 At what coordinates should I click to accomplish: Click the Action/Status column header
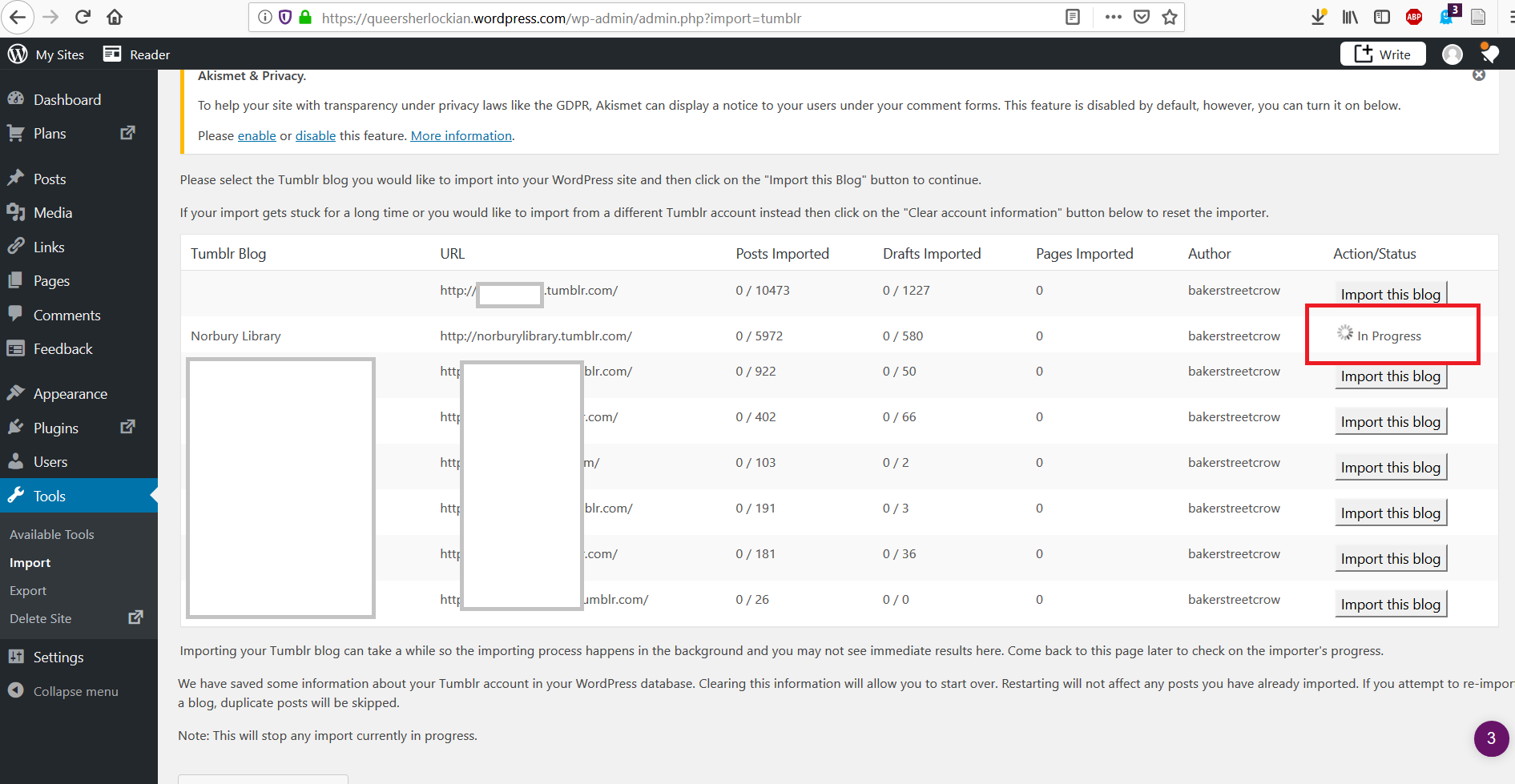[1375, 253]
